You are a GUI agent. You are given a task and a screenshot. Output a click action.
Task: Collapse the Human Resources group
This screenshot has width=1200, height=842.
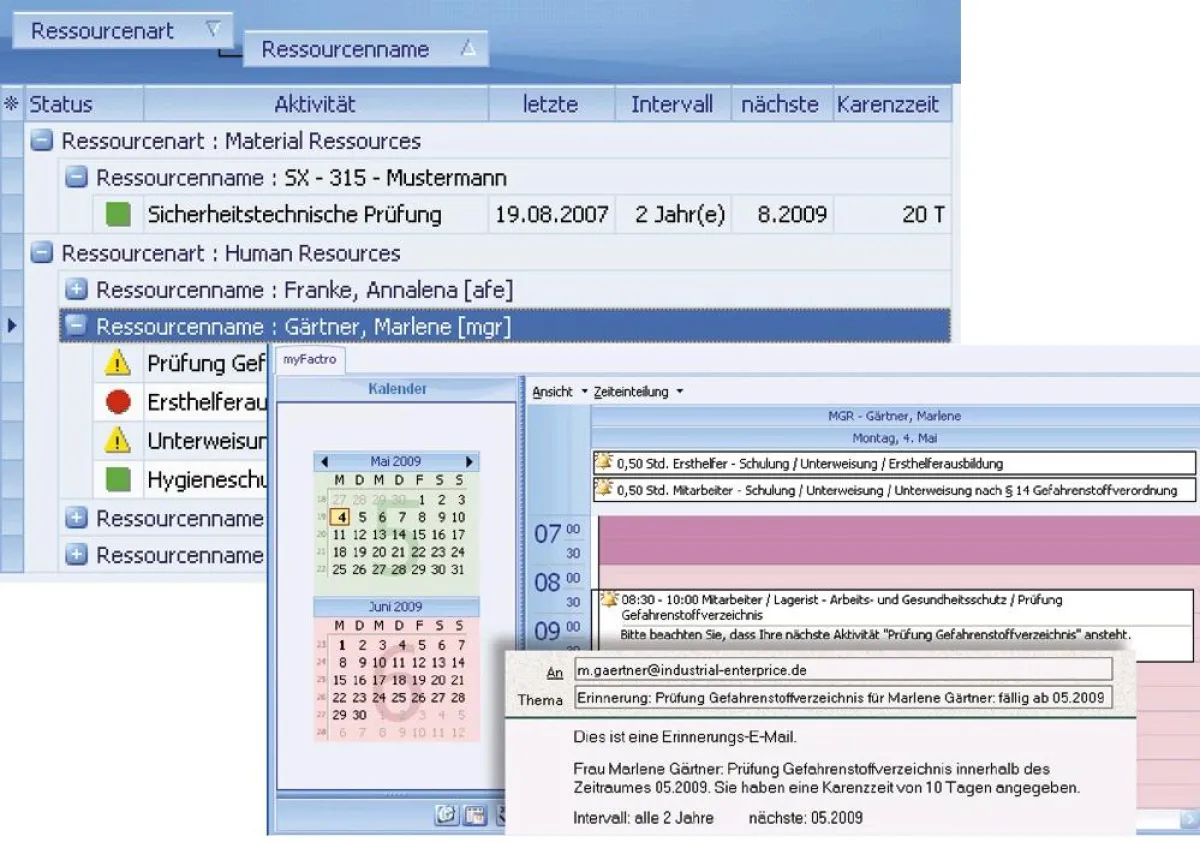(x=41, y=253)
